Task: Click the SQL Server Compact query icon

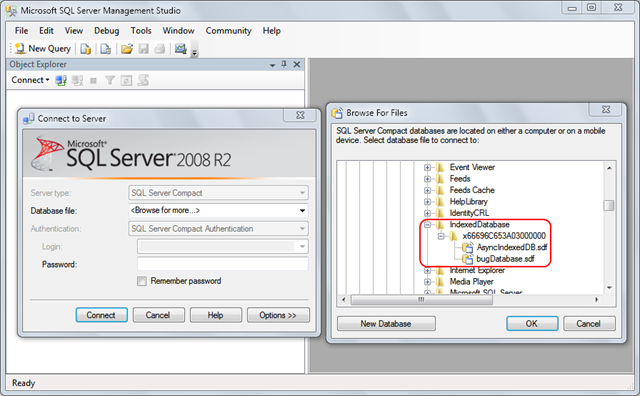Action: tap(106, 49)
